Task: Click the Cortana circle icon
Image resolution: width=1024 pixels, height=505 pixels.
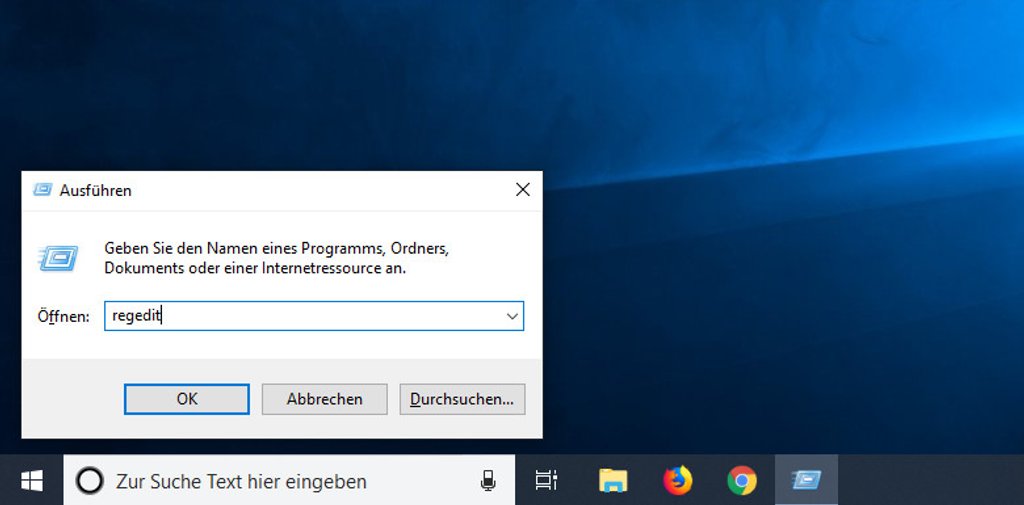Action: tap(89, 481)
